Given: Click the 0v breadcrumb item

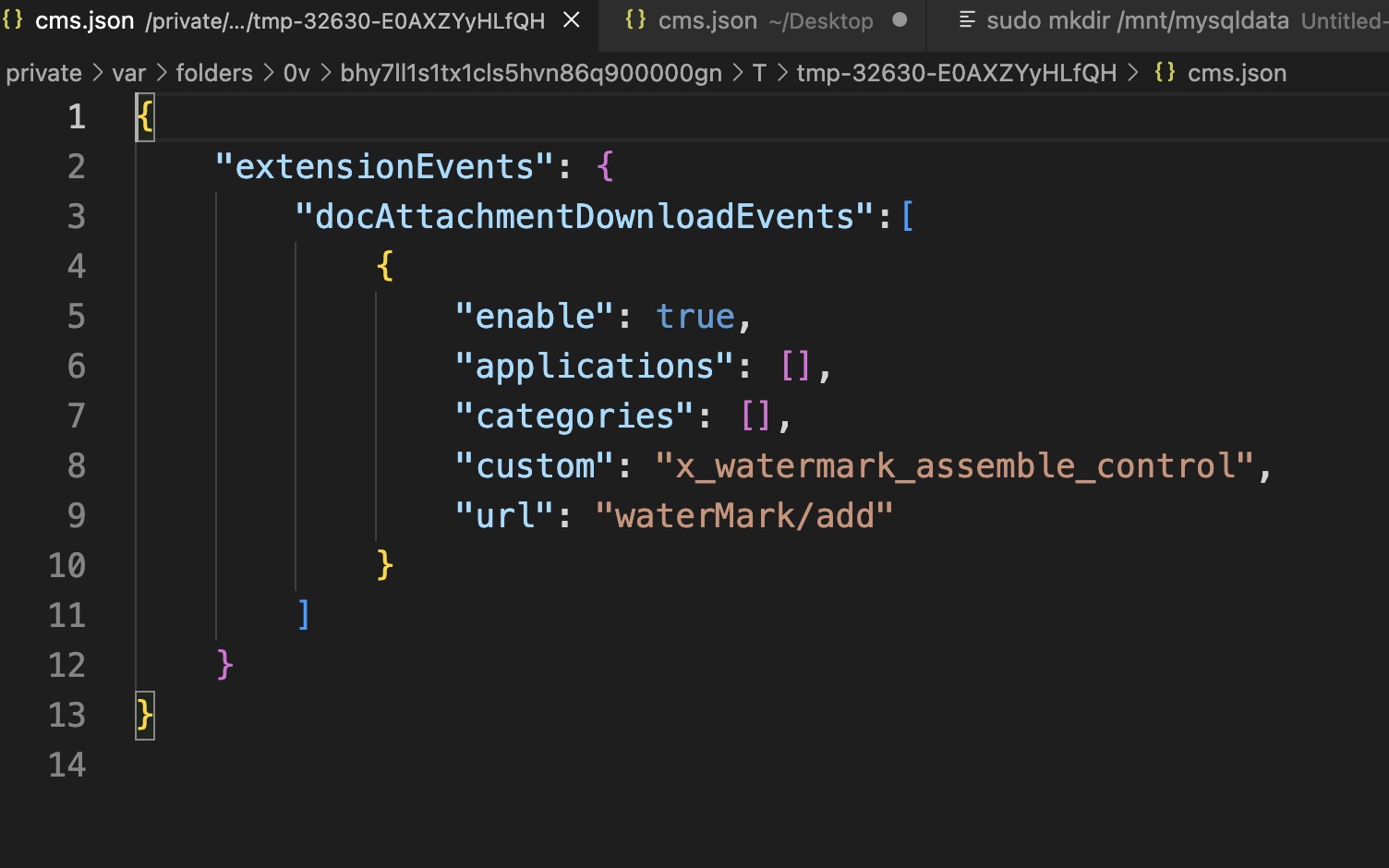Looking at the screenshot, I should point(296,73).
